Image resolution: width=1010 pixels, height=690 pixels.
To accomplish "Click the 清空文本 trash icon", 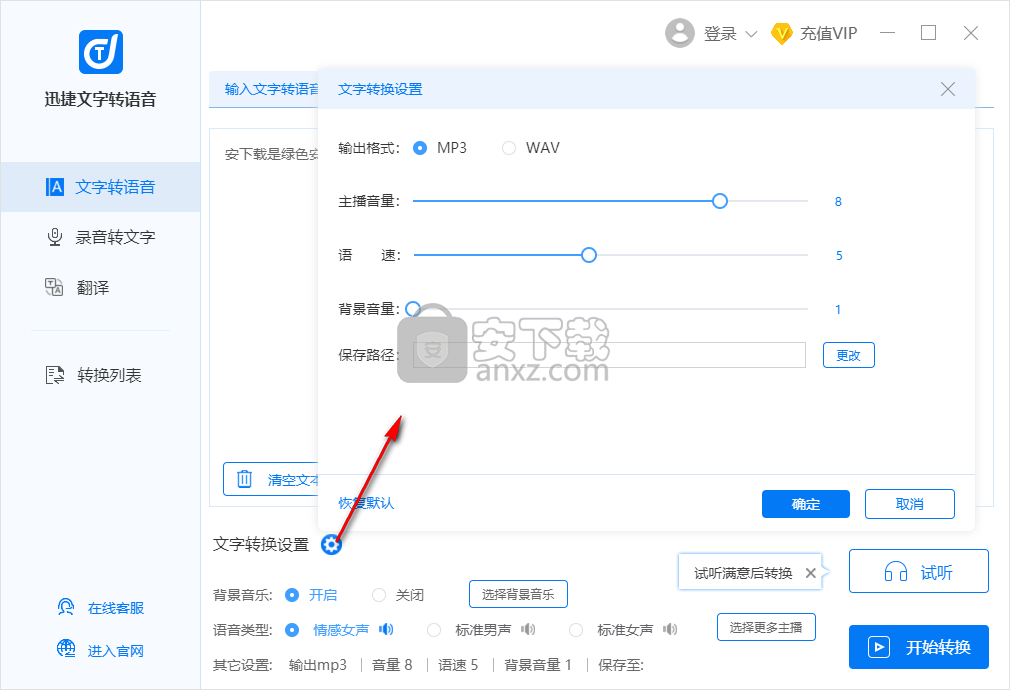I will 244,479.
